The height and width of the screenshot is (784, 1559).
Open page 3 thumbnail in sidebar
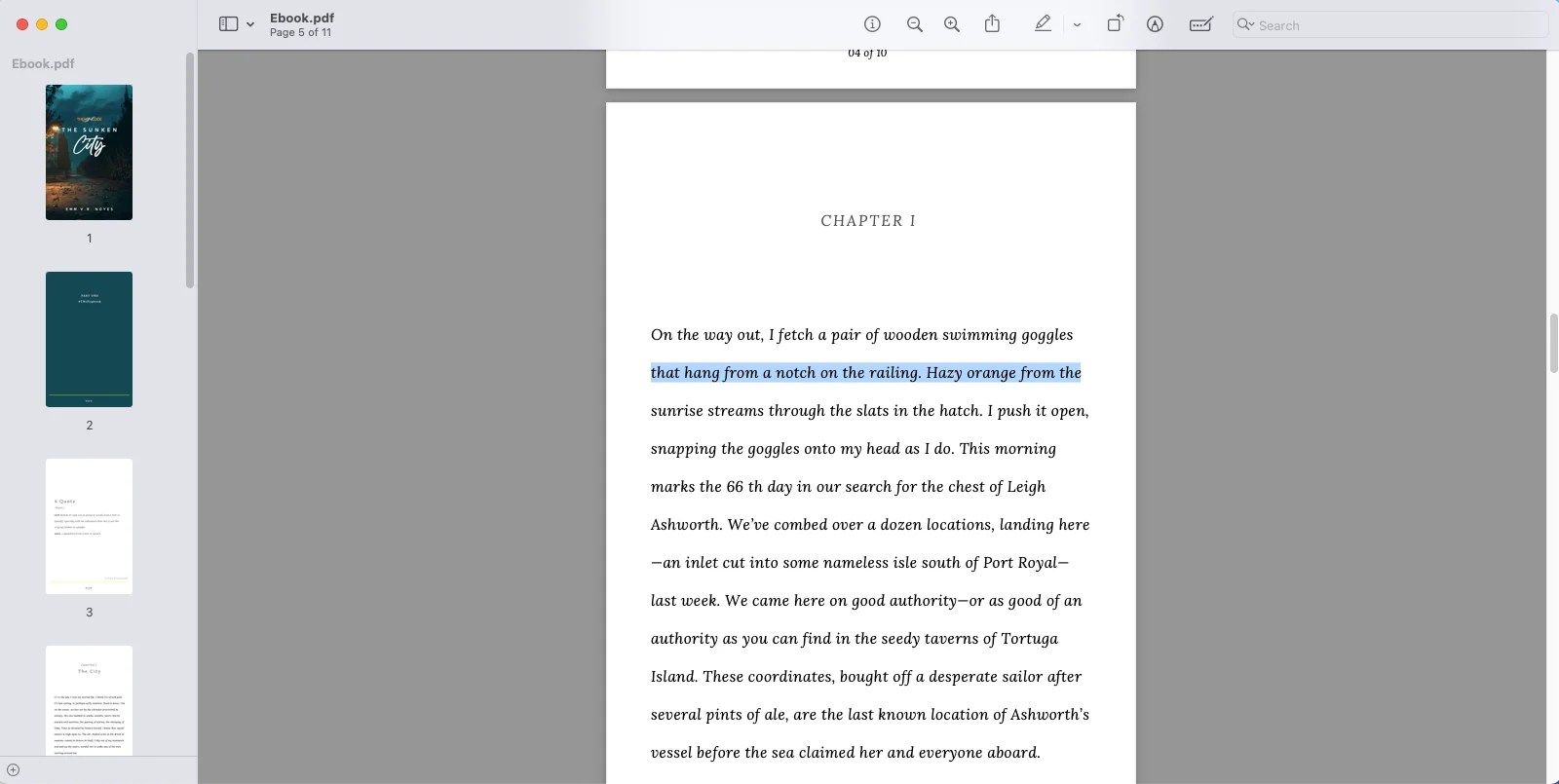click(89, 526)
